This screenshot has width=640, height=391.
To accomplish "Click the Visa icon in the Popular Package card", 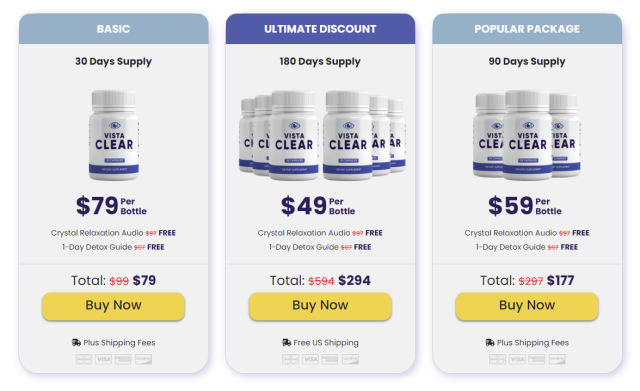I will tap(517, 359).
